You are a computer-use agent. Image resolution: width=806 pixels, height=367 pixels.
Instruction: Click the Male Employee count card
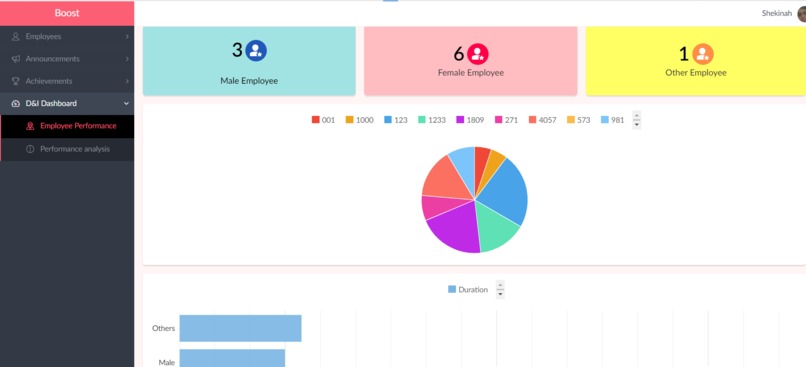[x=249, y=60]
